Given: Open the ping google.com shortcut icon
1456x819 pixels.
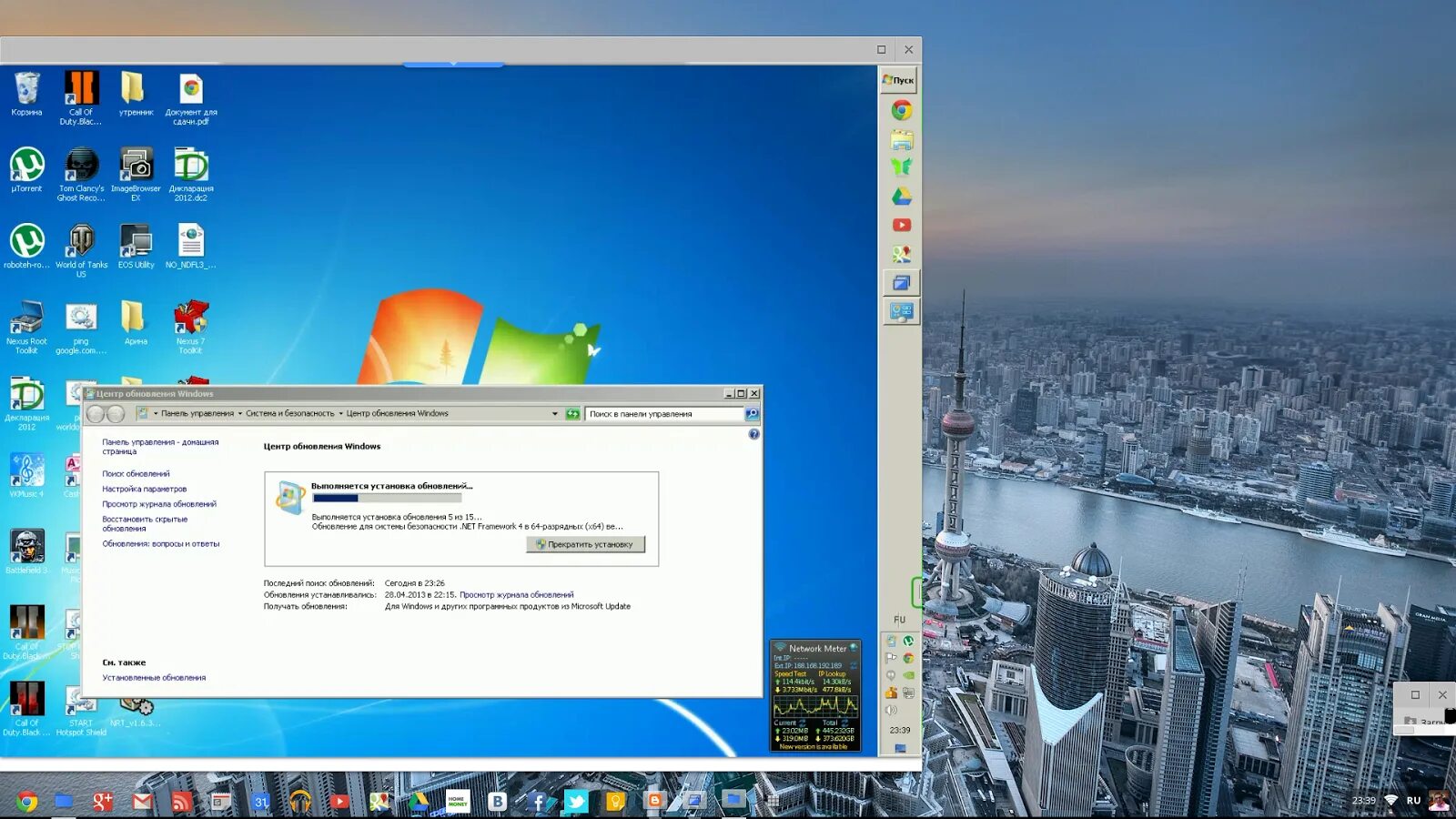Looking at the screenshot, I should (x=81, y=327).
